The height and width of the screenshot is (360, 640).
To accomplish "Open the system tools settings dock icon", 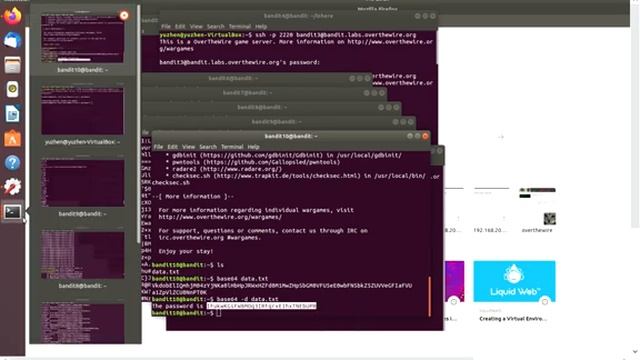I will click(x=12, y=187).
